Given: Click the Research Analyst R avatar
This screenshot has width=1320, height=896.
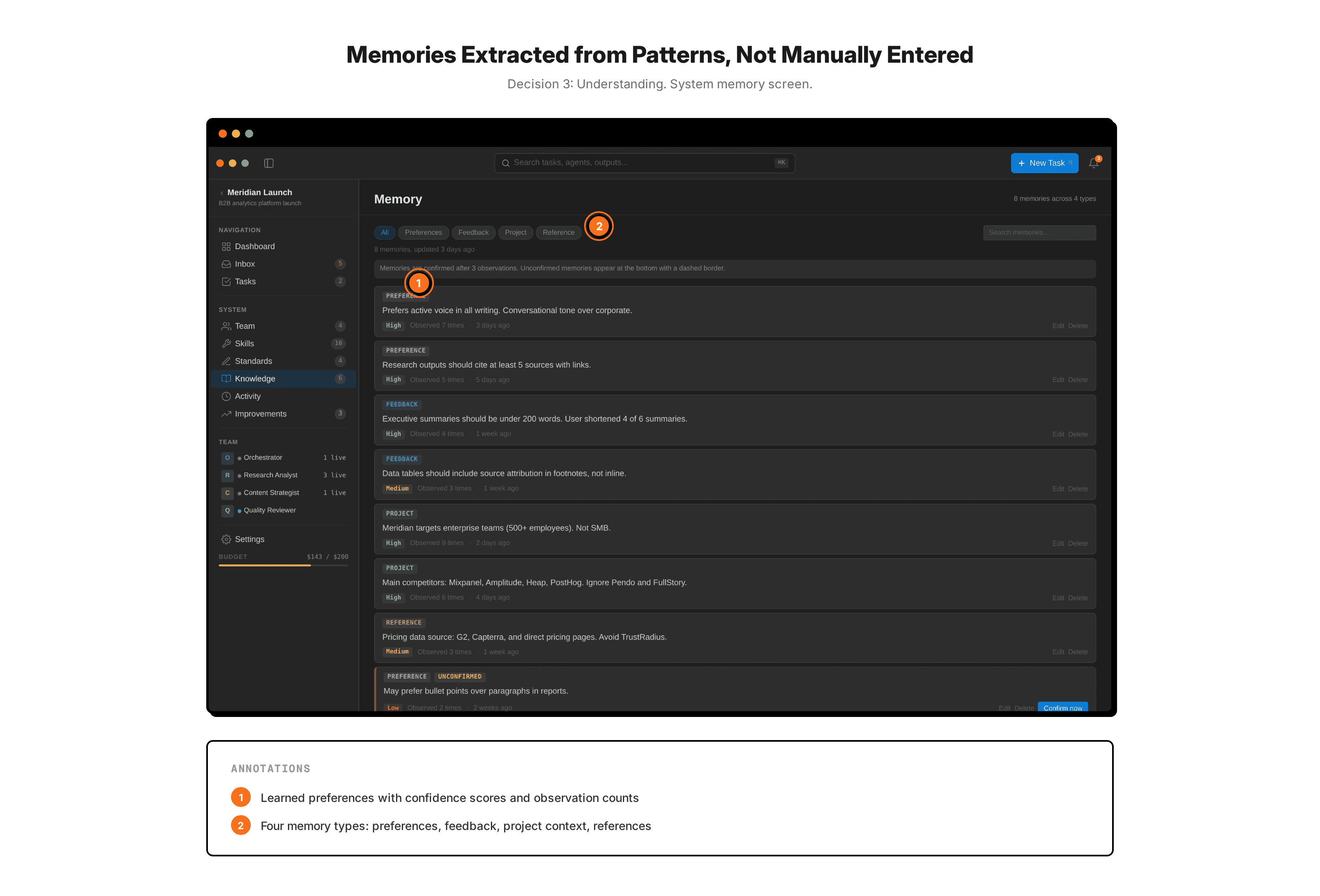Looking at the screenshot, I should point(227,476).
